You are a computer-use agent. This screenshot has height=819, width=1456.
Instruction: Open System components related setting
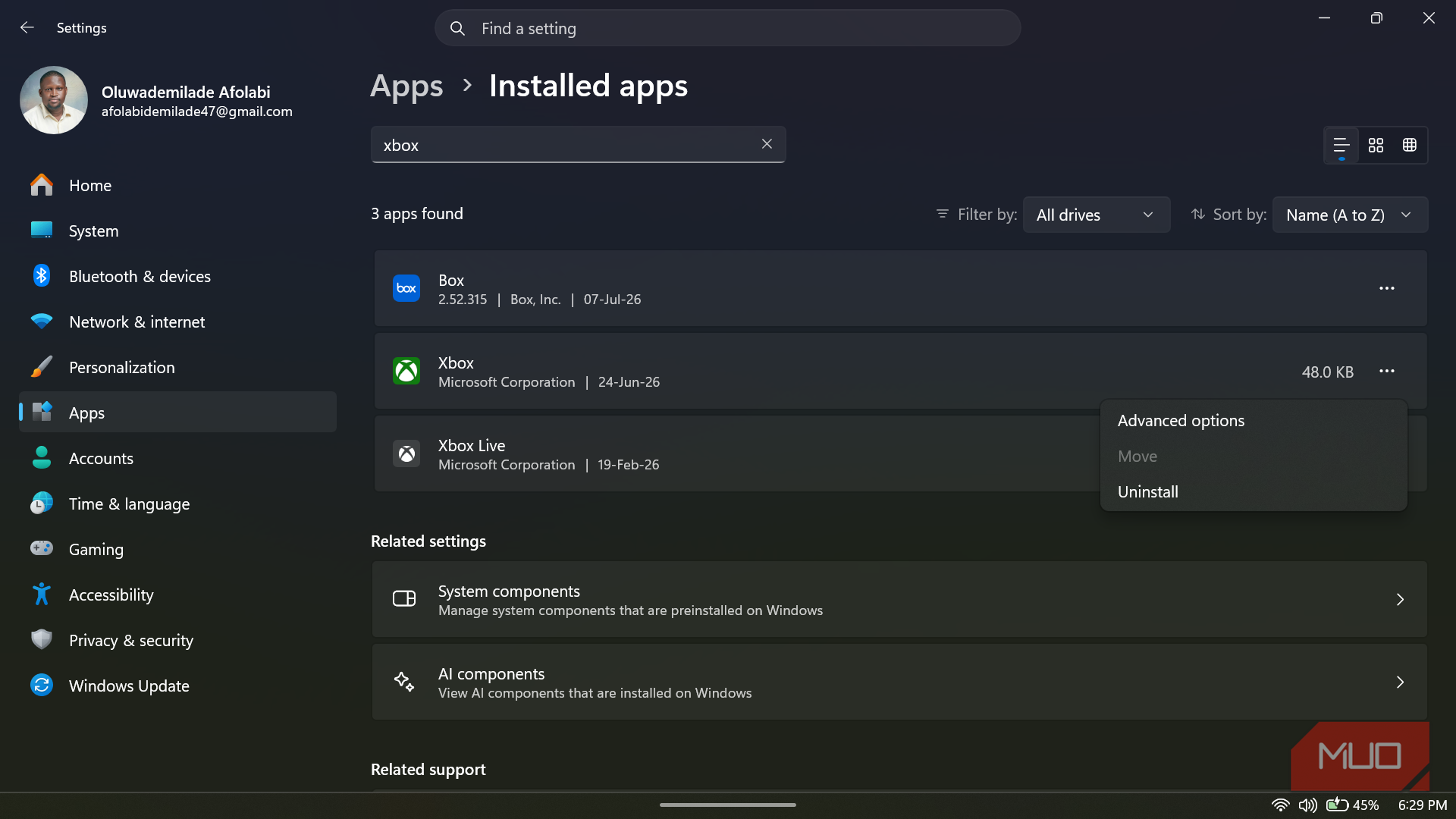(899, 599)
